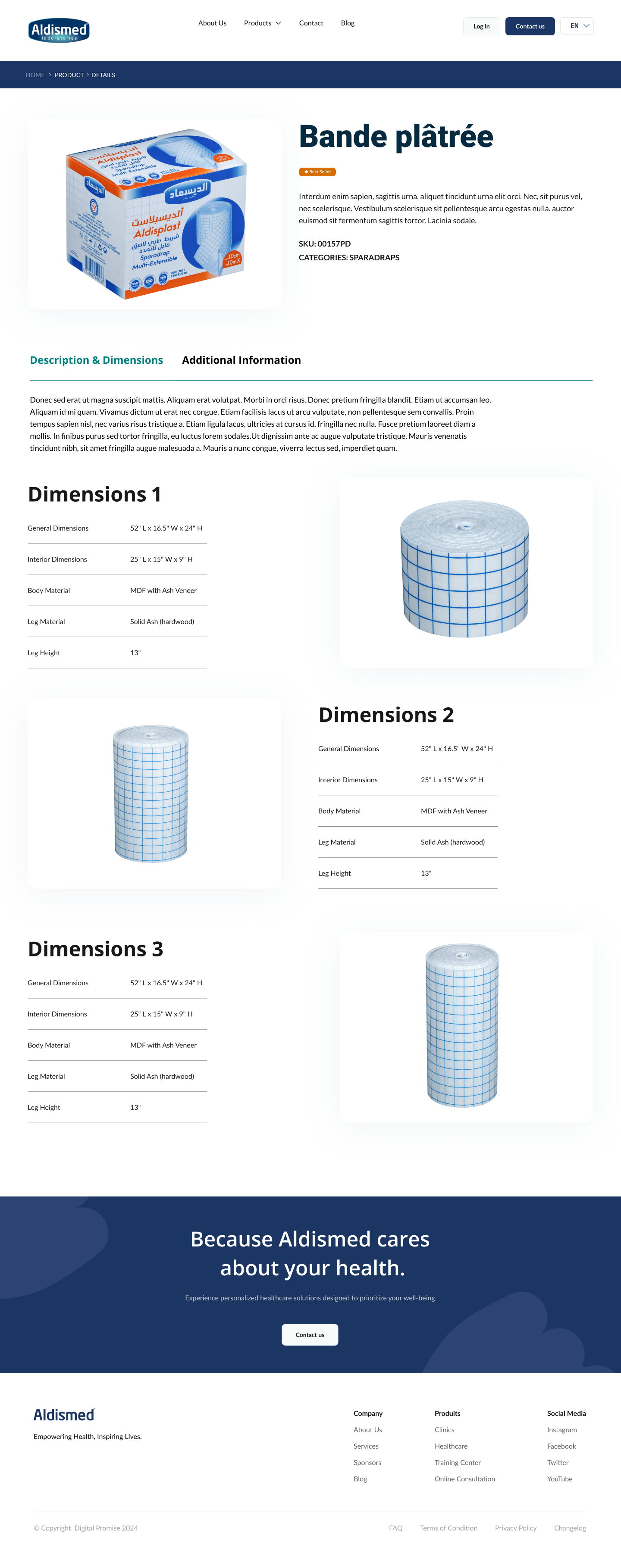
Task: Open the About Us page from the header
Action: click(213, 23)
